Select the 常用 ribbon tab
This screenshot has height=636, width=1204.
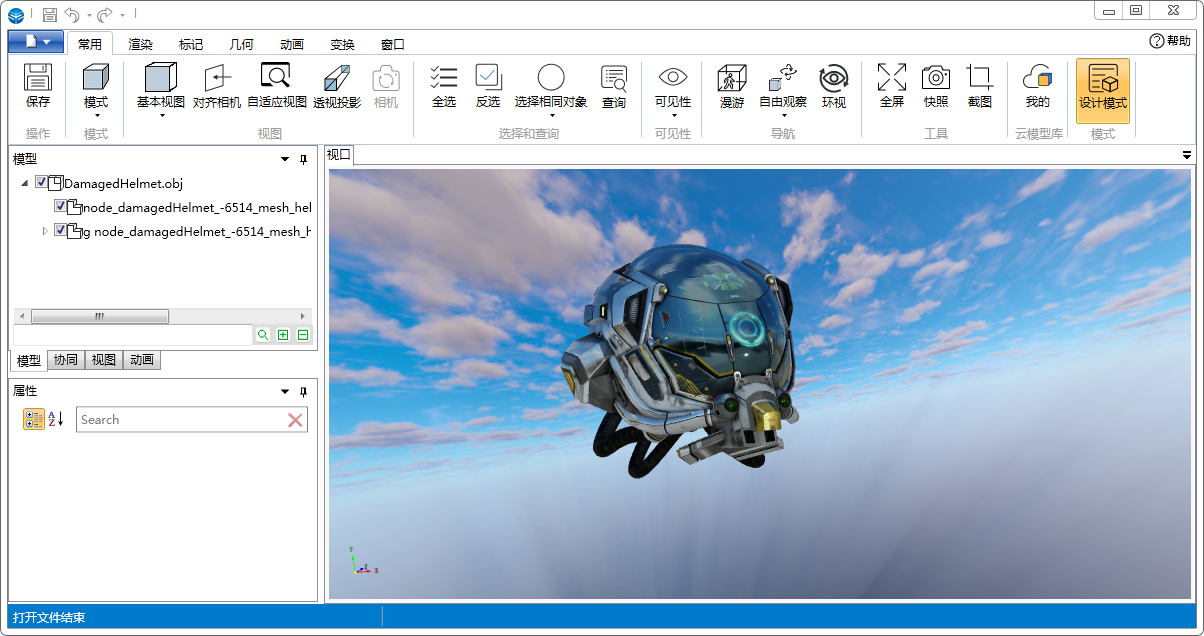coord(90,44)
